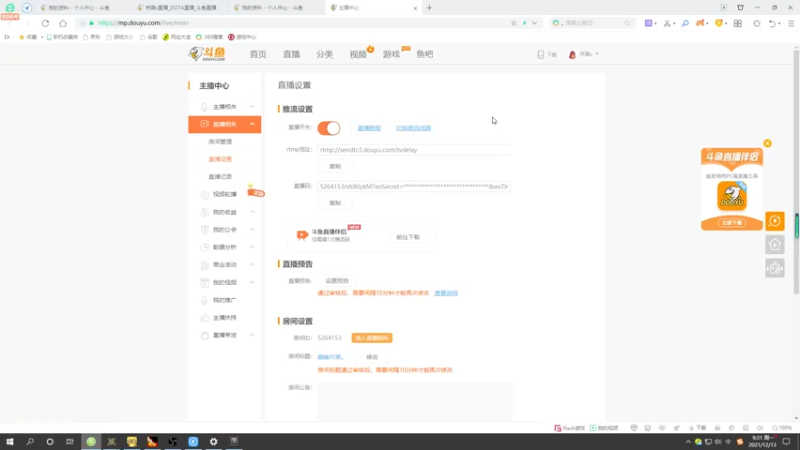
Task: Open 直播记录 in the sidebar
Action: coord(220,177)
